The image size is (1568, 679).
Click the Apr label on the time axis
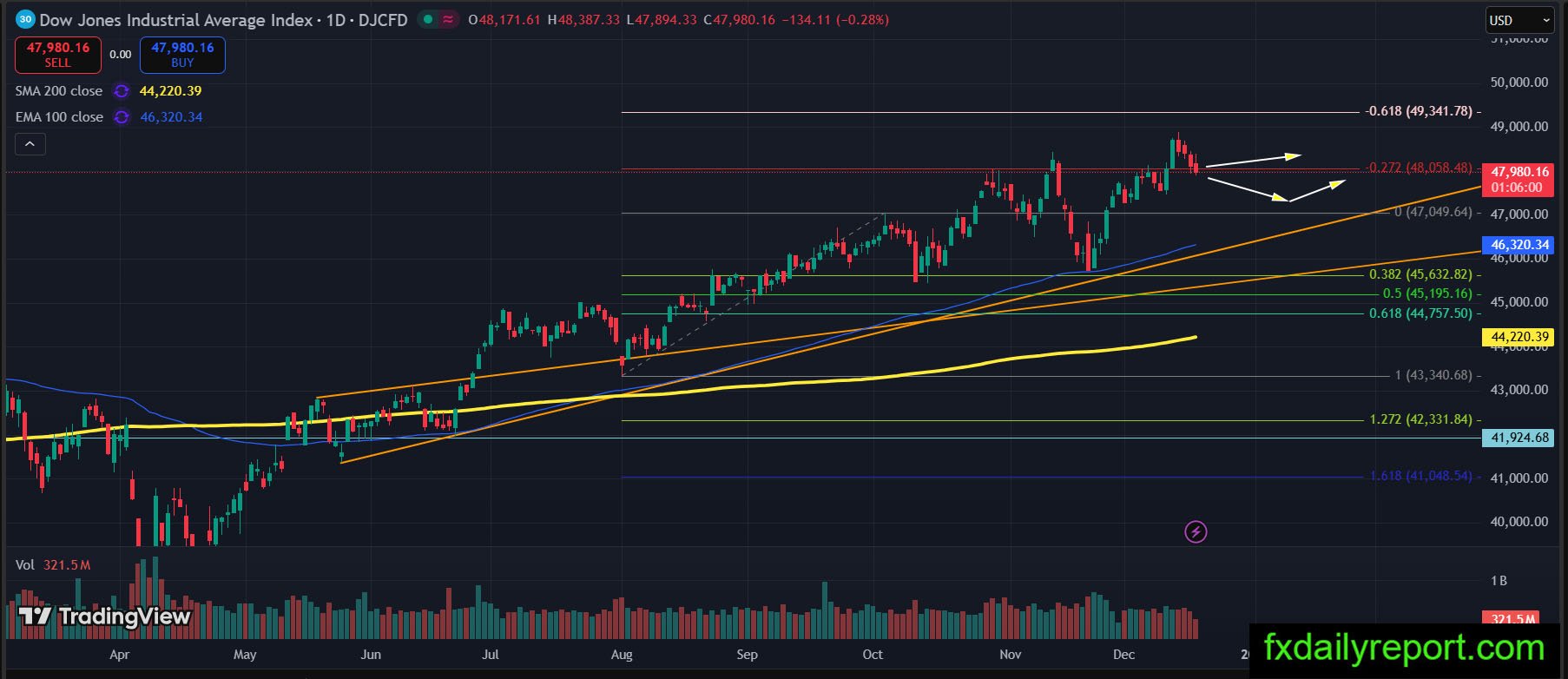[119, 655]
